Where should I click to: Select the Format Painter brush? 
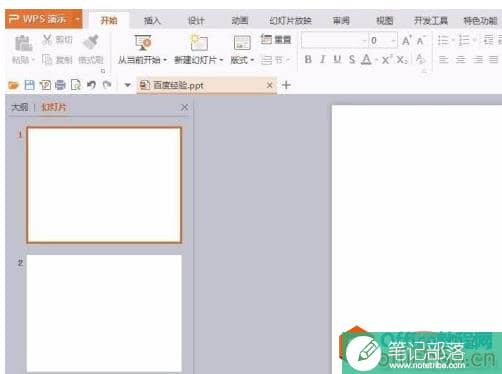point(90,42)
